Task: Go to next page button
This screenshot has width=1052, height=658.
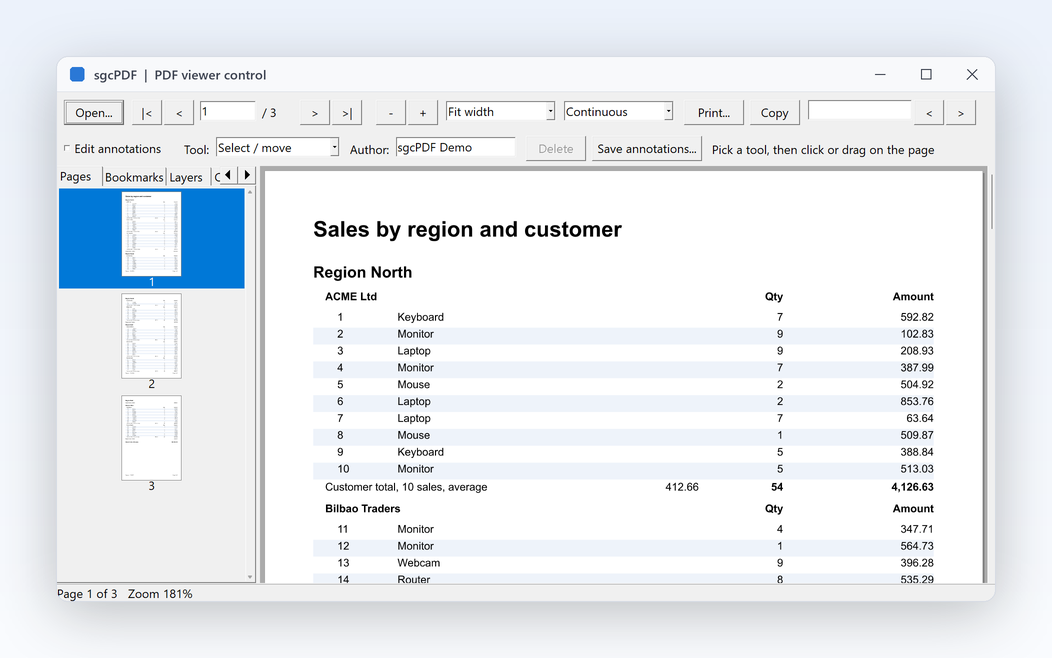Action: pos(315,113)
